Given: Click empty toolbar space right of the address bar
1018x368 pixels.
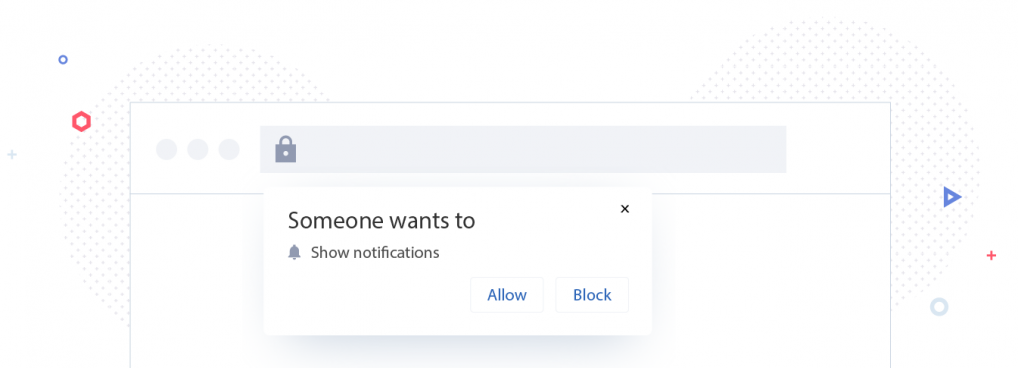Looking at the screenshot, I should (x=838, y=149).
